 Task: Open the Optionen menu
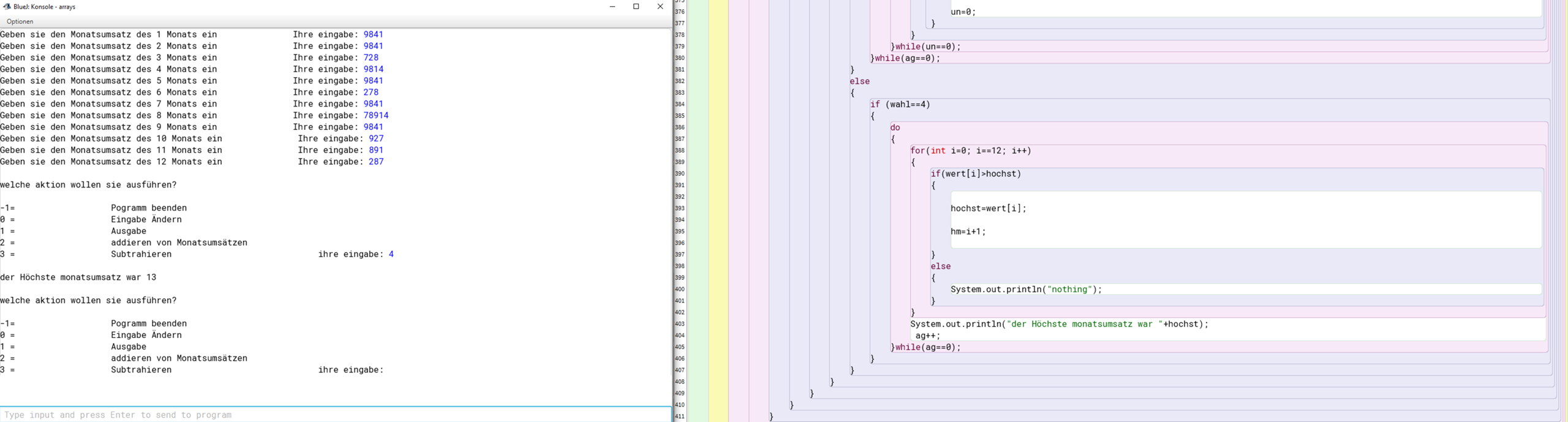click(20, 21)
